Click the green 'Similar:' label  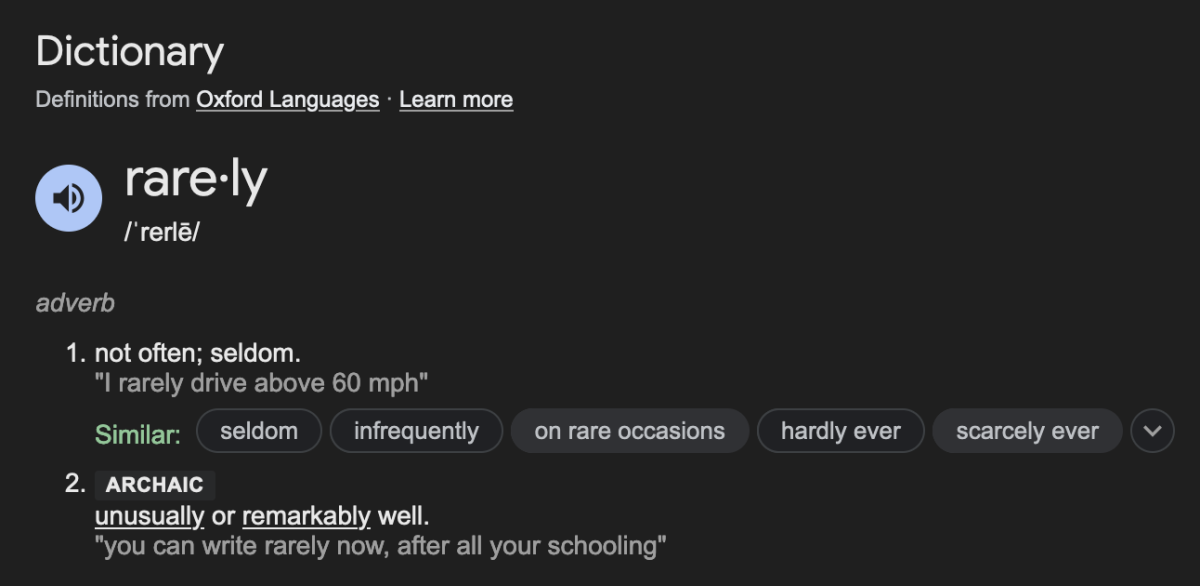(138, 434)
